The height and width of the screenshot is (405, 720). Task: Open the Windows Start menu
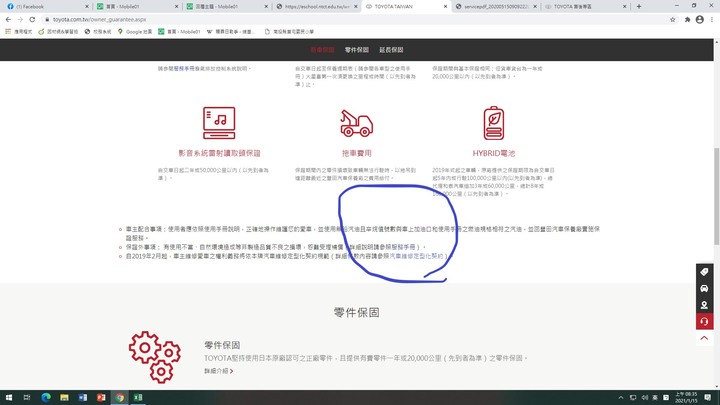click(8, 398)
